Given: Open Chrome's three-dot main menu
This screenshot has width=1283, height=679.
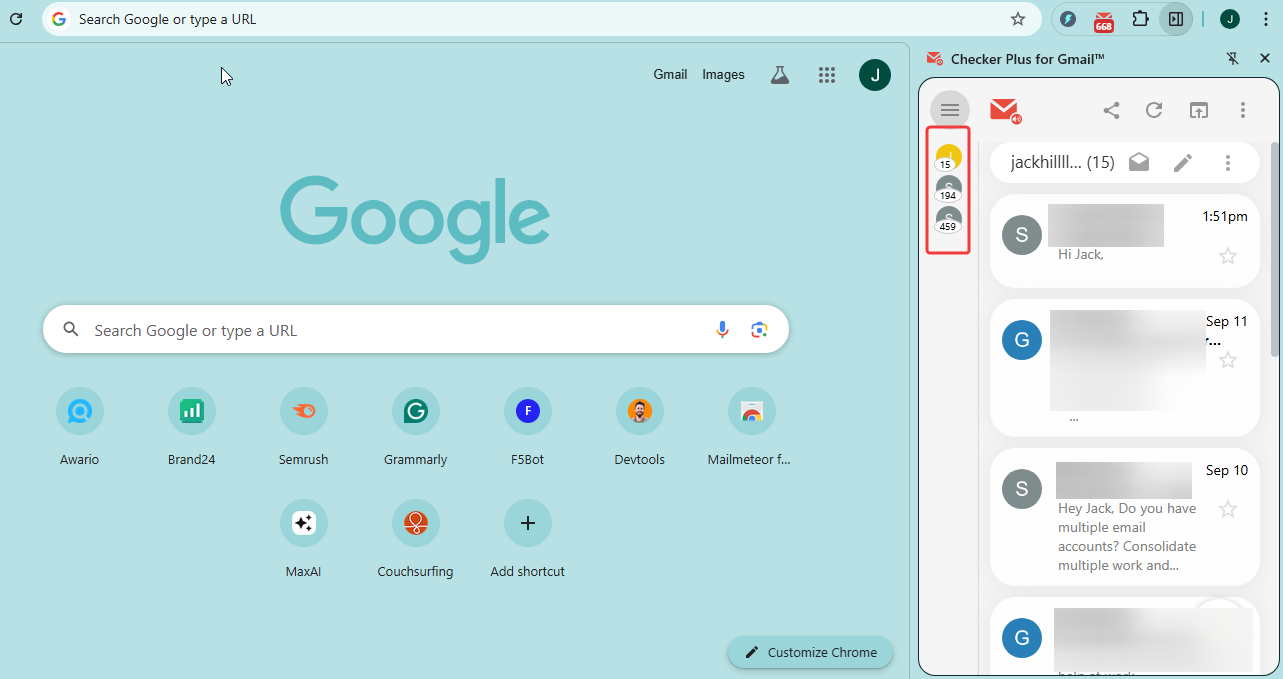Looking at the screenshot, I should pos(1265,19).
